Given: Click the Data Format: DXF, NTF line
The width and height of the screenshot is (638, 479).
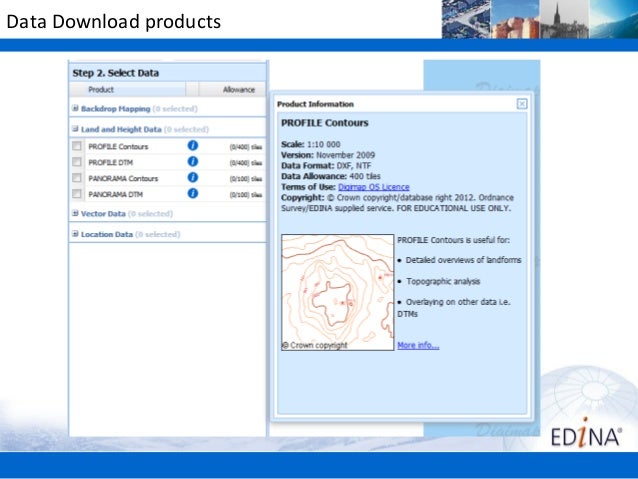Looking at the screenshot, I should point(326,166).
